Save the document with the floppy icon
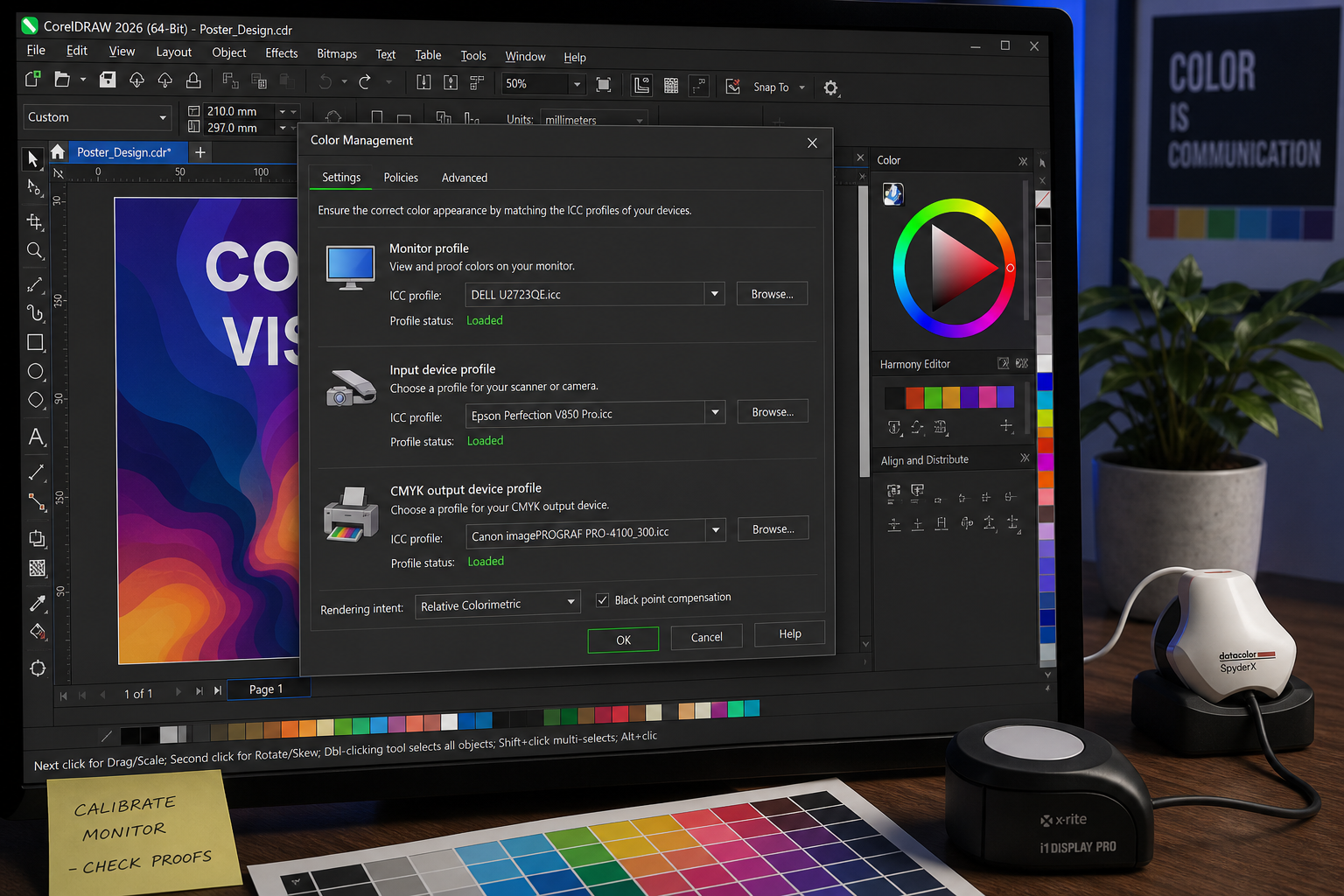1344x896 pixels. [x=108, y=80]
